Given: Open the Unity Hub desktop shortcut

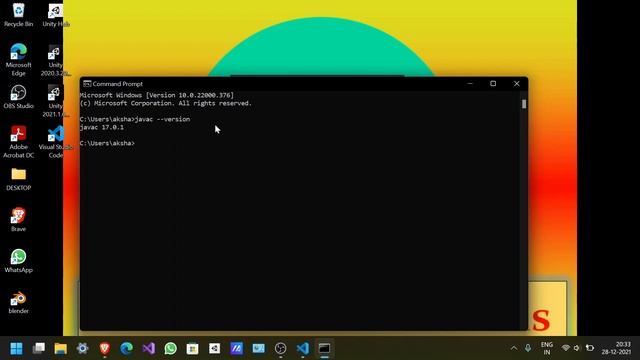Looking at the screenshot, I should (56, 15).
